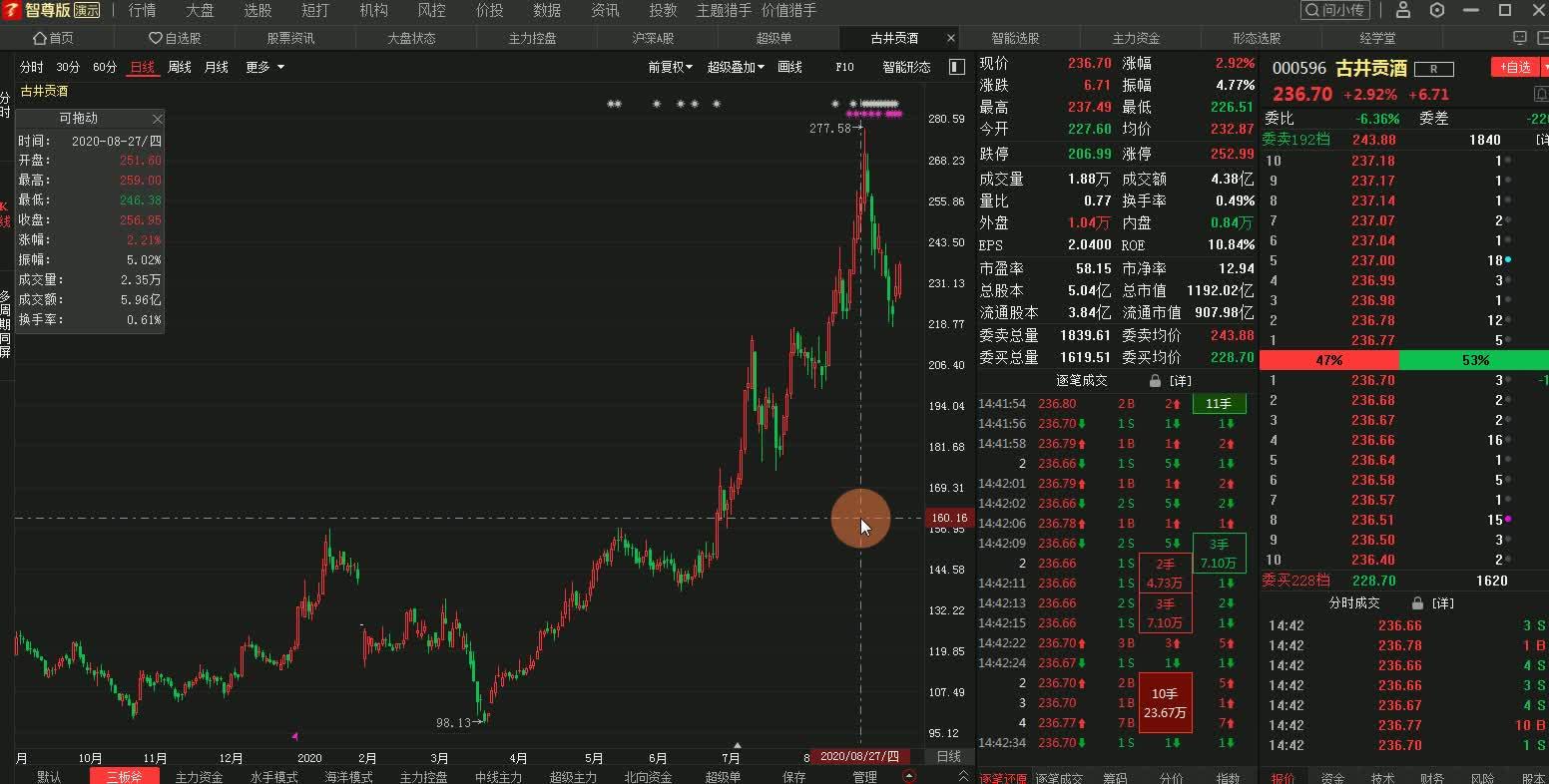This screenshot has height=784, width=1549.
Task: Open the 选股 menu
Action: (x=258, y=10)
